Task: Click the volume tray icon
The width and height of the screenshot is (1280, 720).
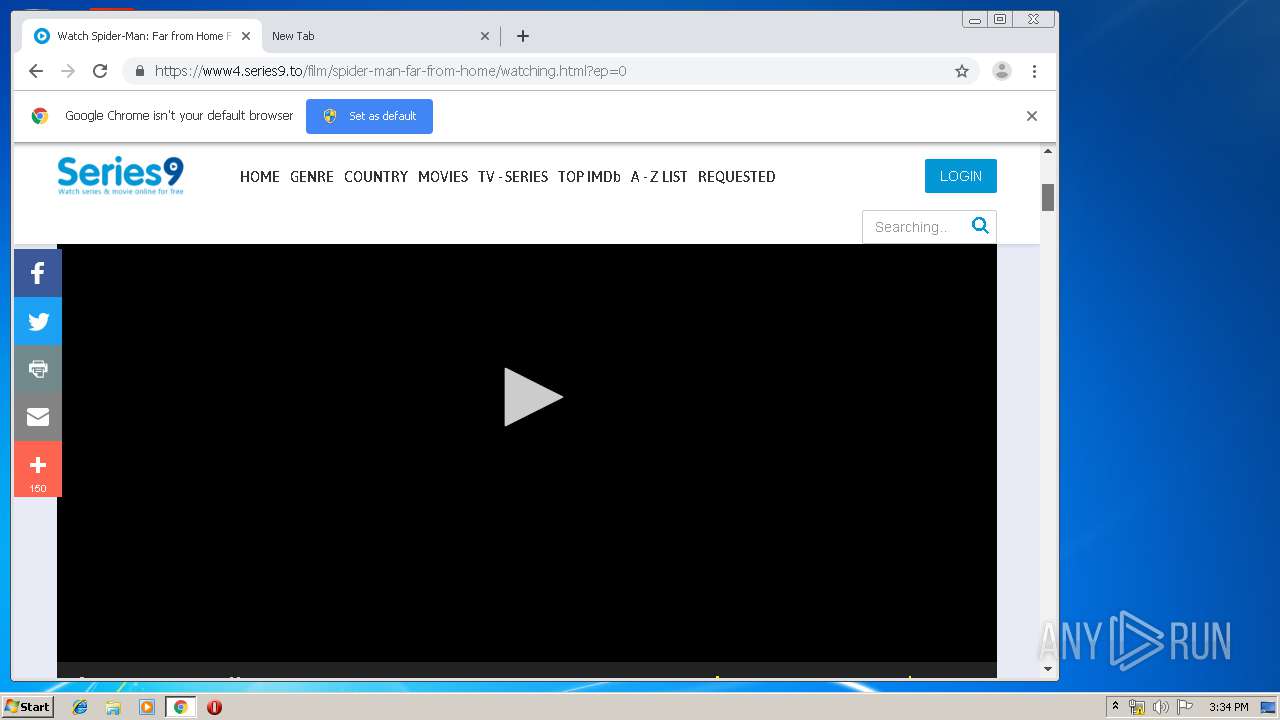Action: (1161, 707)
